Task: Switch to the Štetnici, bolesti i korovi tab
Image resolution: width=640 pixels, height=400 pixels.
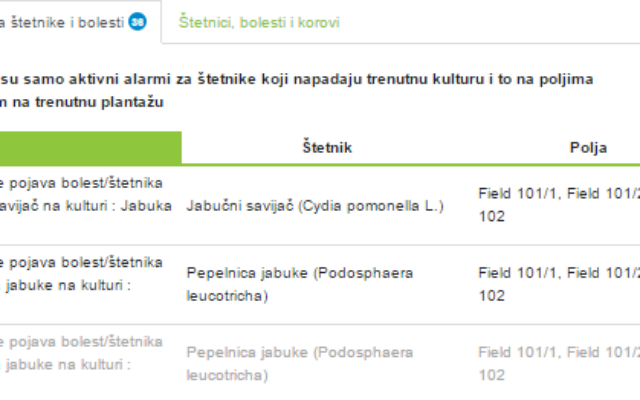Action: coord(259,22)
